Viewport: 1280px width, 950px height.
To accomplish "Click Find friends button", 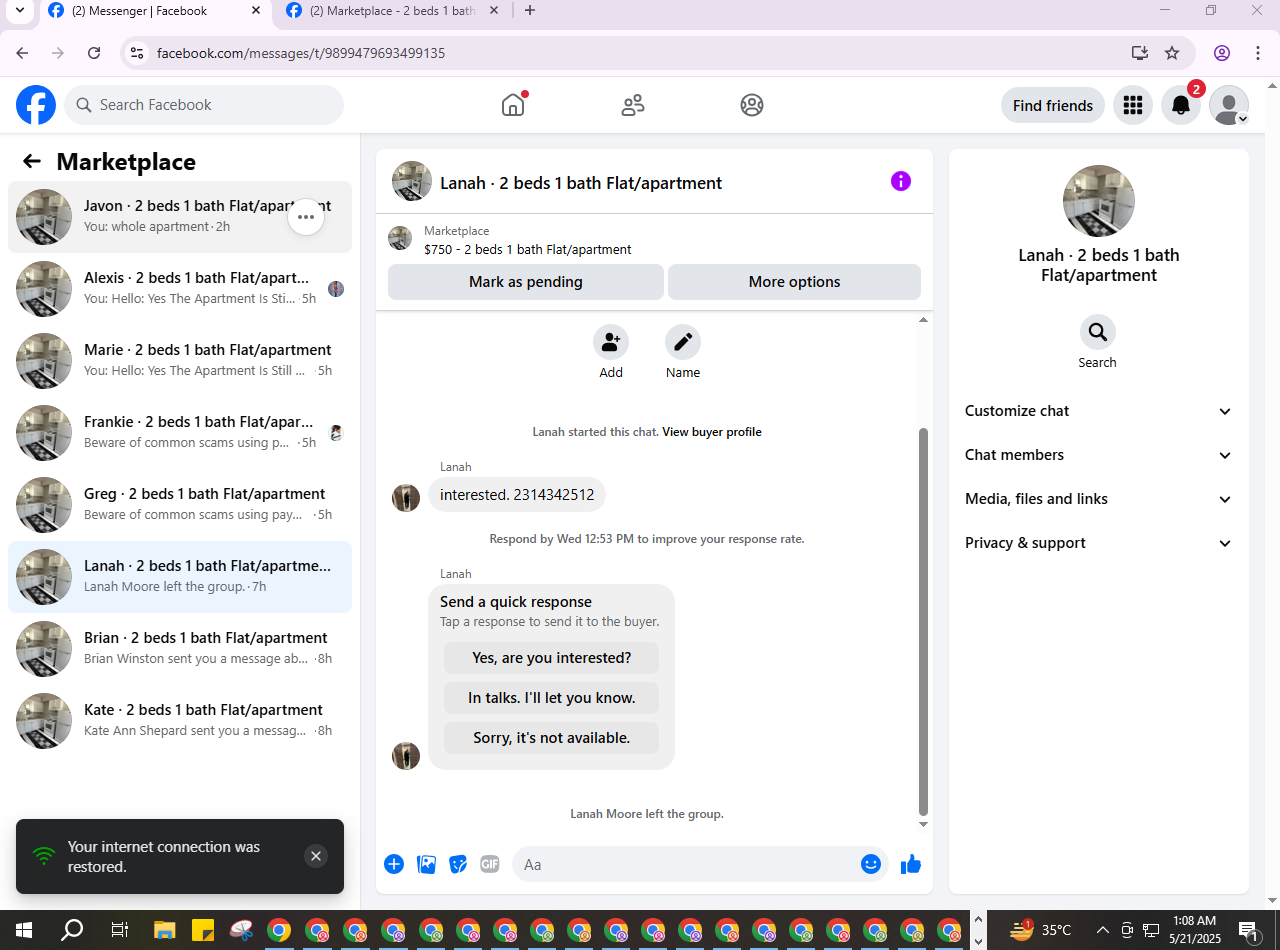I will [1053, 105].
